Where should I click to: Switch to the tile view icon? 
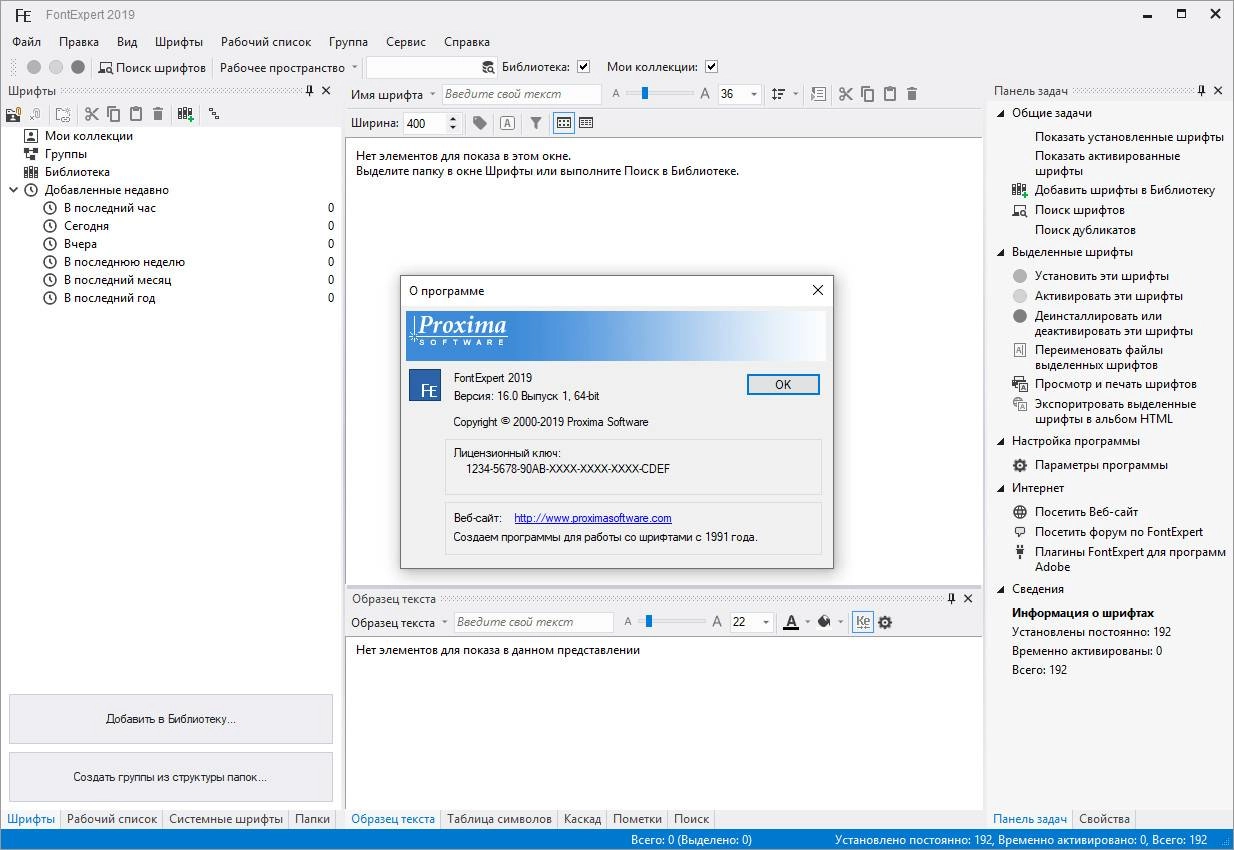(564, 123)
